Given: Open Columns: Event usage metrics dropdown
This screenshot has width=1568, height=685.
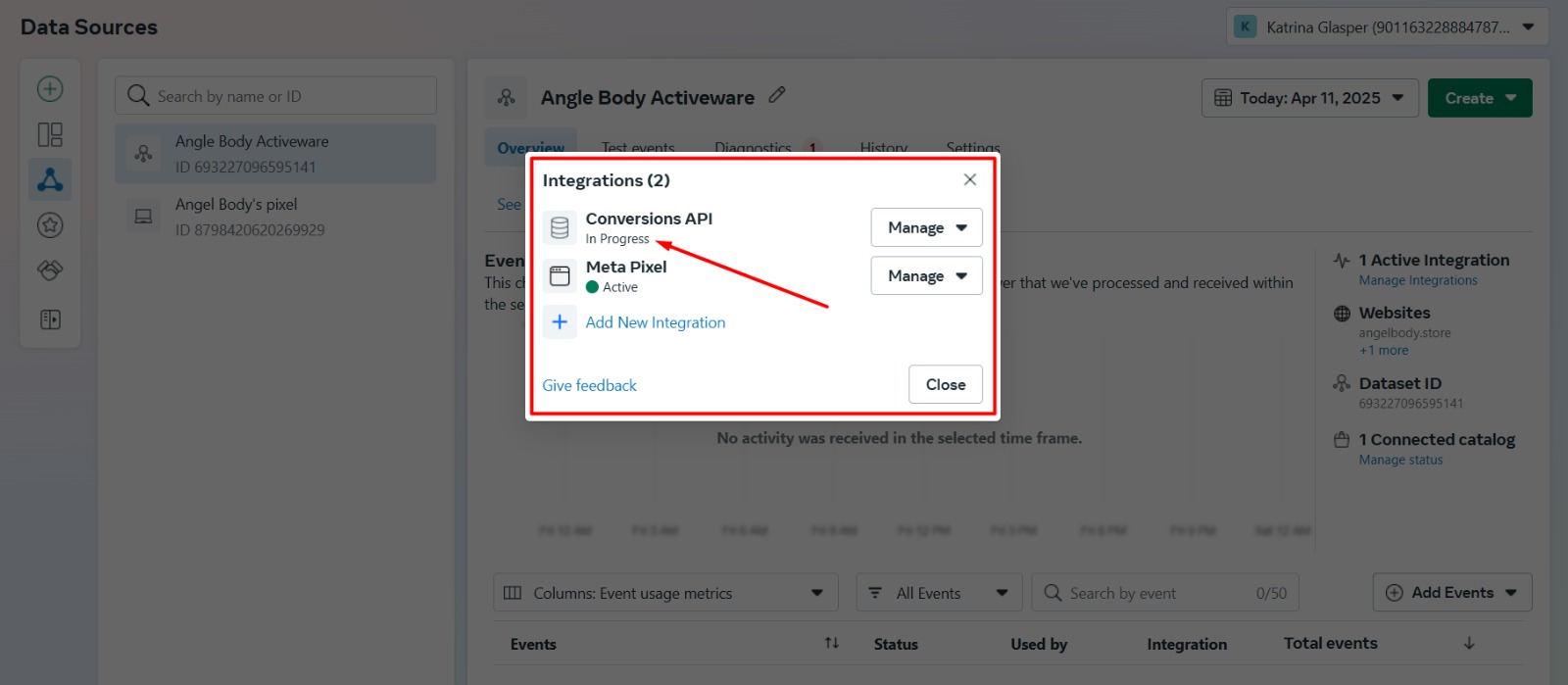Looking at the screenshot, I should pyautogui.click(x=665, y=593).
